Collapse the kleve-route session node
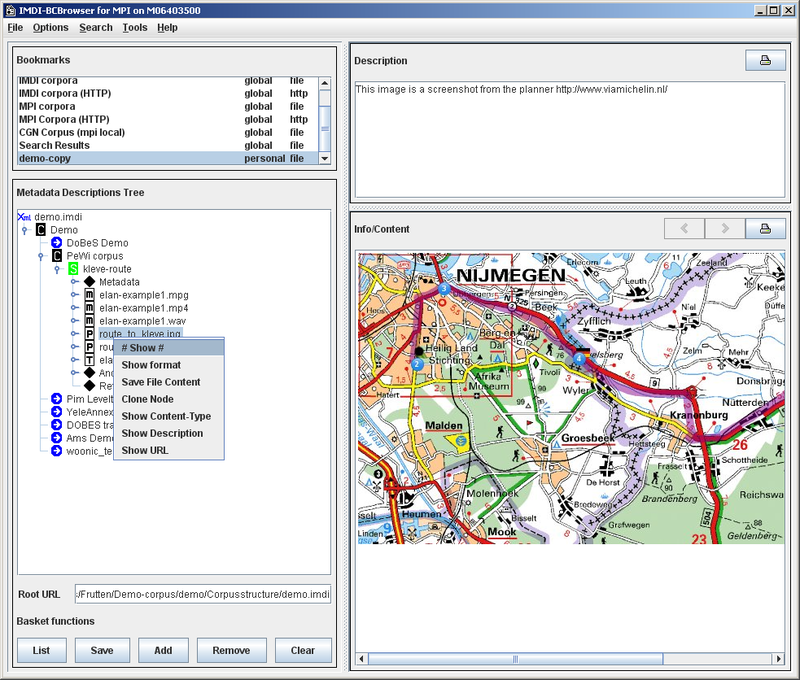 pyautogui.click(x=57, y=269)
